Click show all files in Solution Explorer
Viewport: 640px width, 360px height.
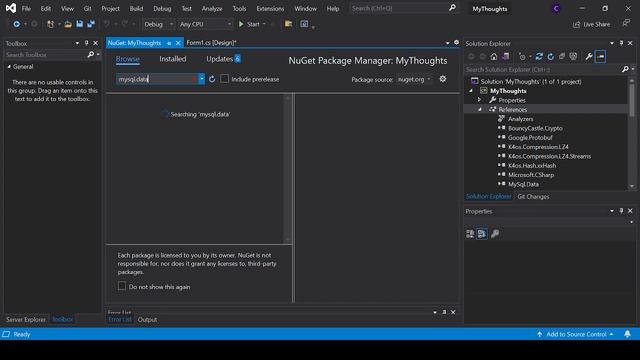(573, 56)
